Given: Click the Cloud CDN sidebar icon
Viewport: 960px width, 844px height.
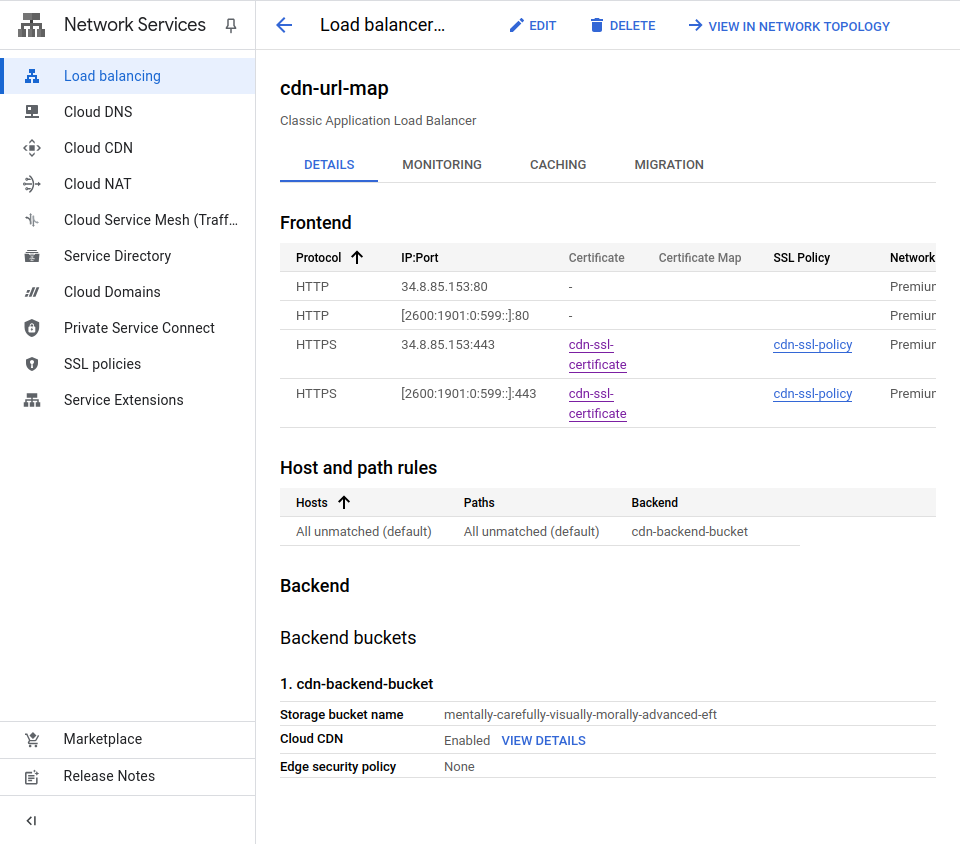Looking at the screenshot, I should tap(32, 148).
